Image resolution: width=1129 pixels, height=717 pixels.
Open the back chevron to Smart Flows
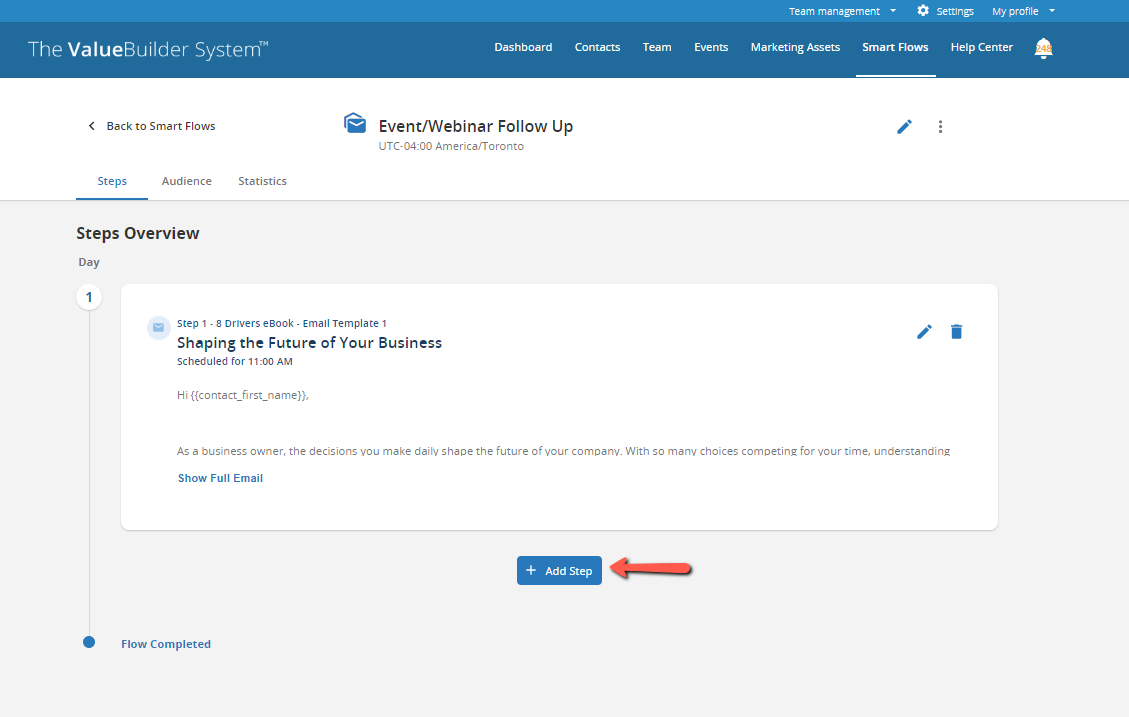point(91,126)
